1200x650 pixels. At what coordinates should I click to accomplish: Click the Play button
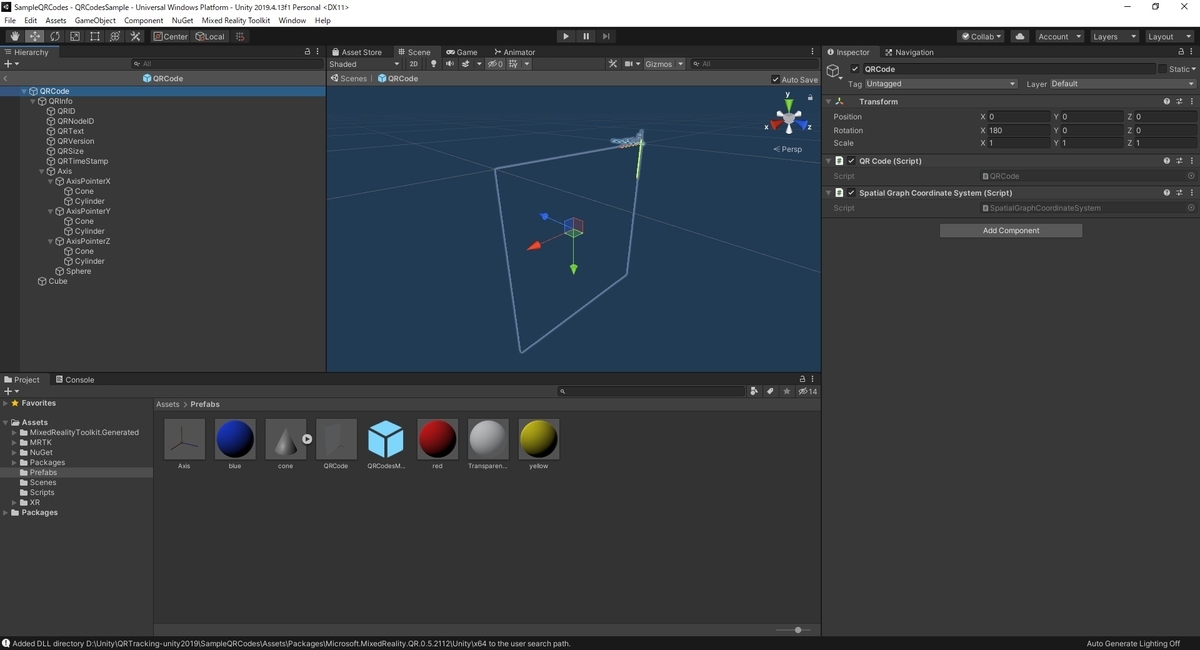(566, 36)
